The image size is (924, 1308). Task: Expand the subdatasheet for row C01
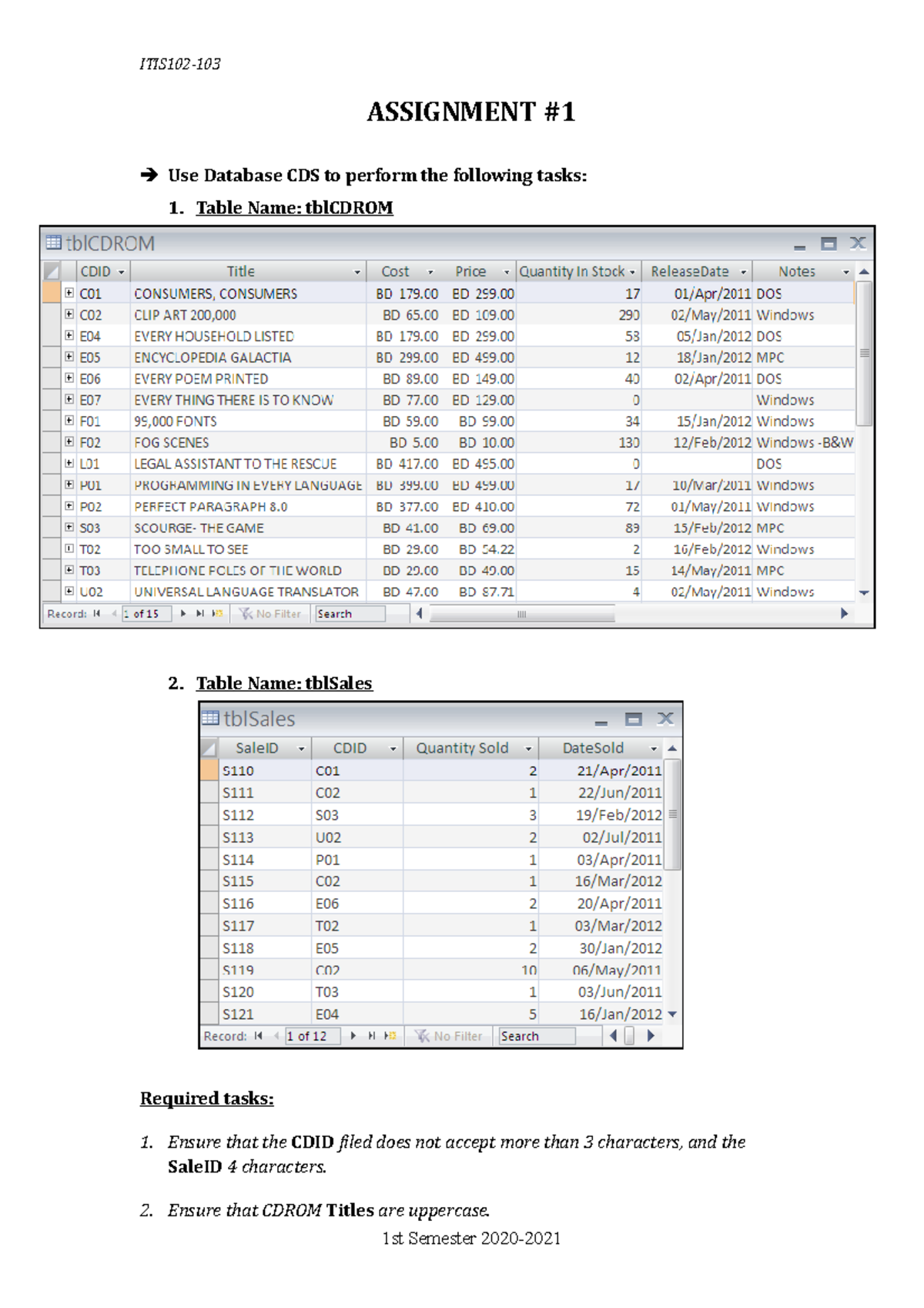[x=69, y=293]
